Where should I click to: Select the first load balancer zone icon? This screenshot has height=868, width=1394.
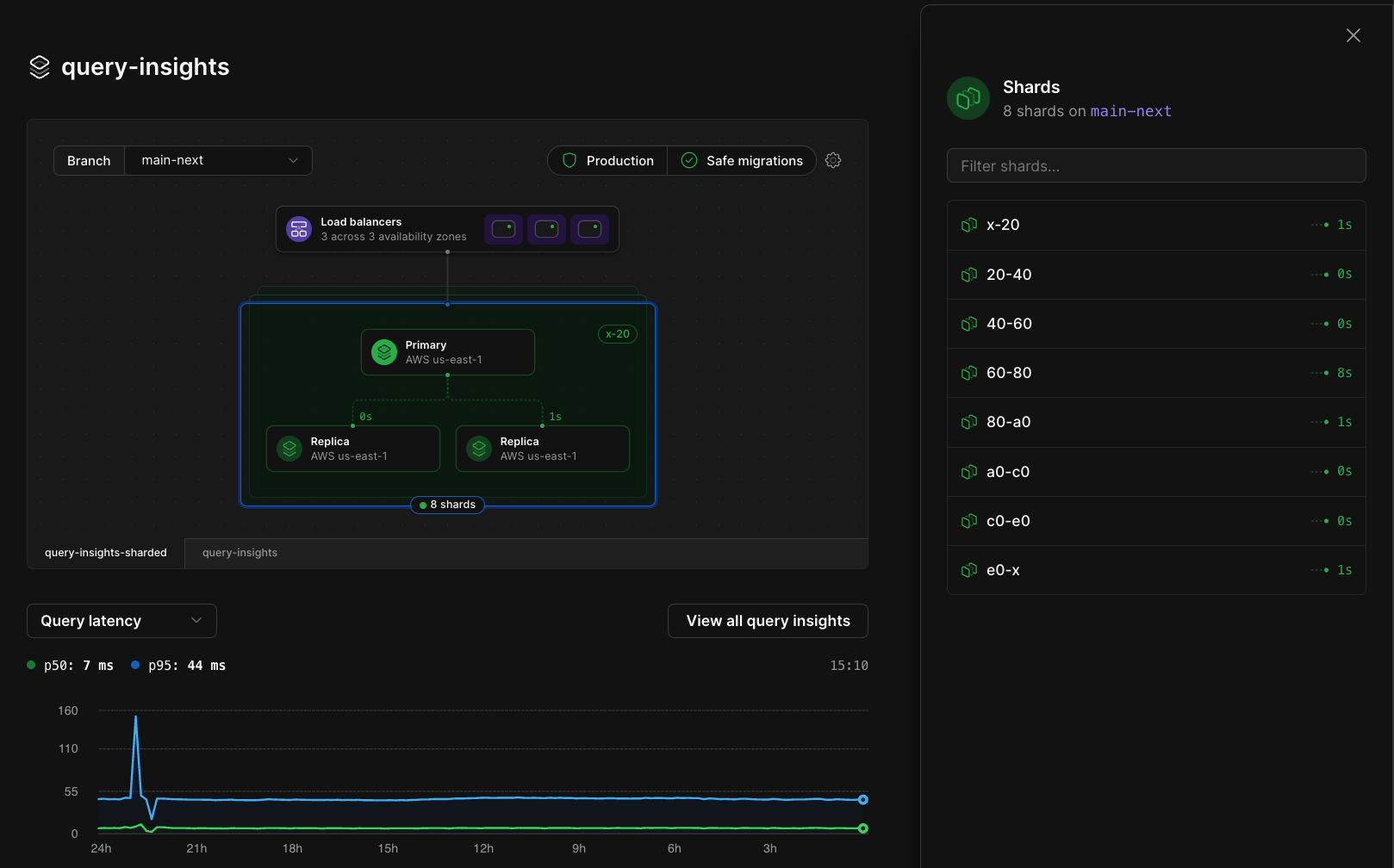pos(503,229)
